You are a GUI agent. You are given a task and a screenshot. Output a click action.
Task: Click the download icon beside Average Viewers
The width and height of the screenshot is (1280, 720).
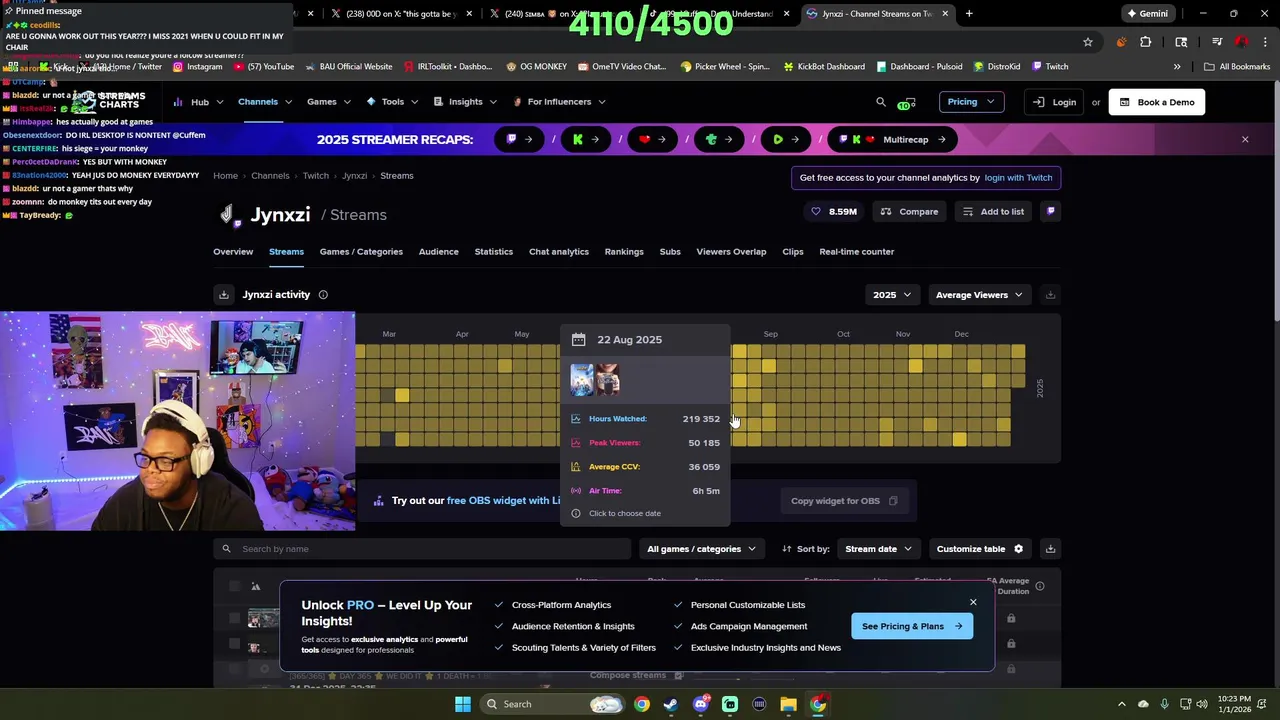tap(1050, 295)
